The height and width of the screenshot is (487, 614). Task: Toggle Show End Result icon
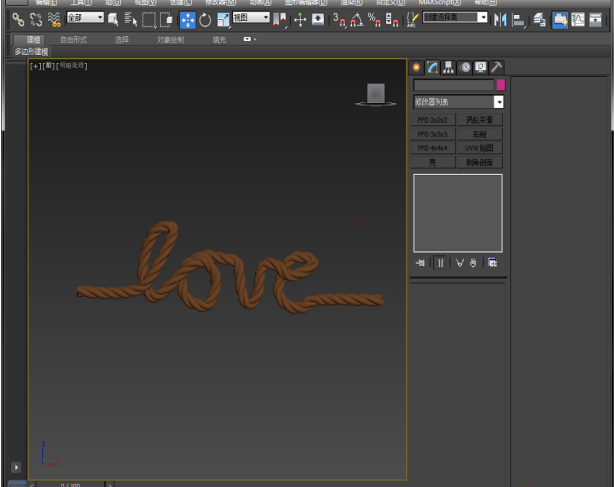click(x=441, y=263)
